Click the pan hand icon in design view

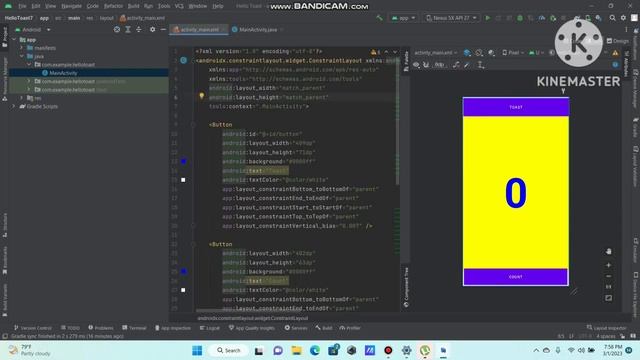pyautogui.click(x=608, y=251)
